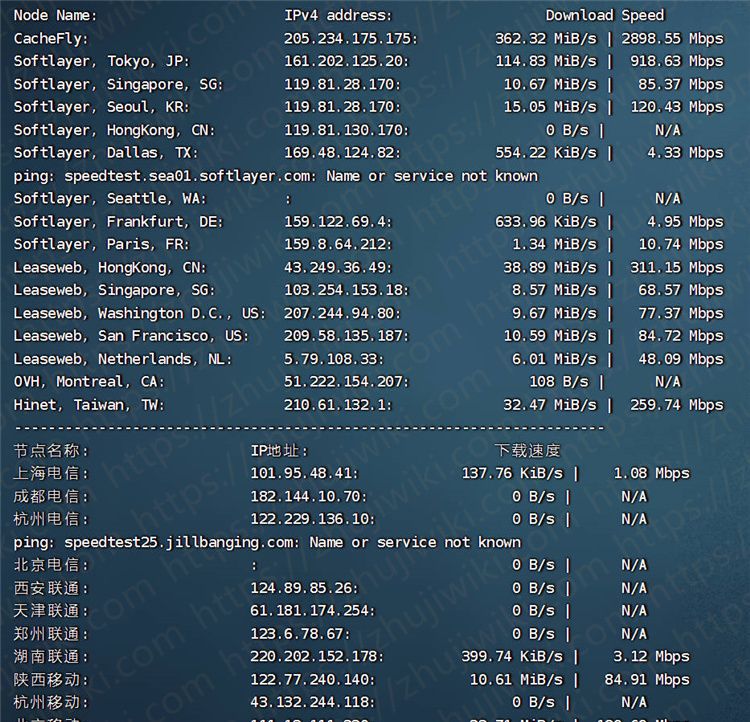Select 'Softlayer, Paris, FR:' label
750x722 pixels.
[x=101, y=244]
